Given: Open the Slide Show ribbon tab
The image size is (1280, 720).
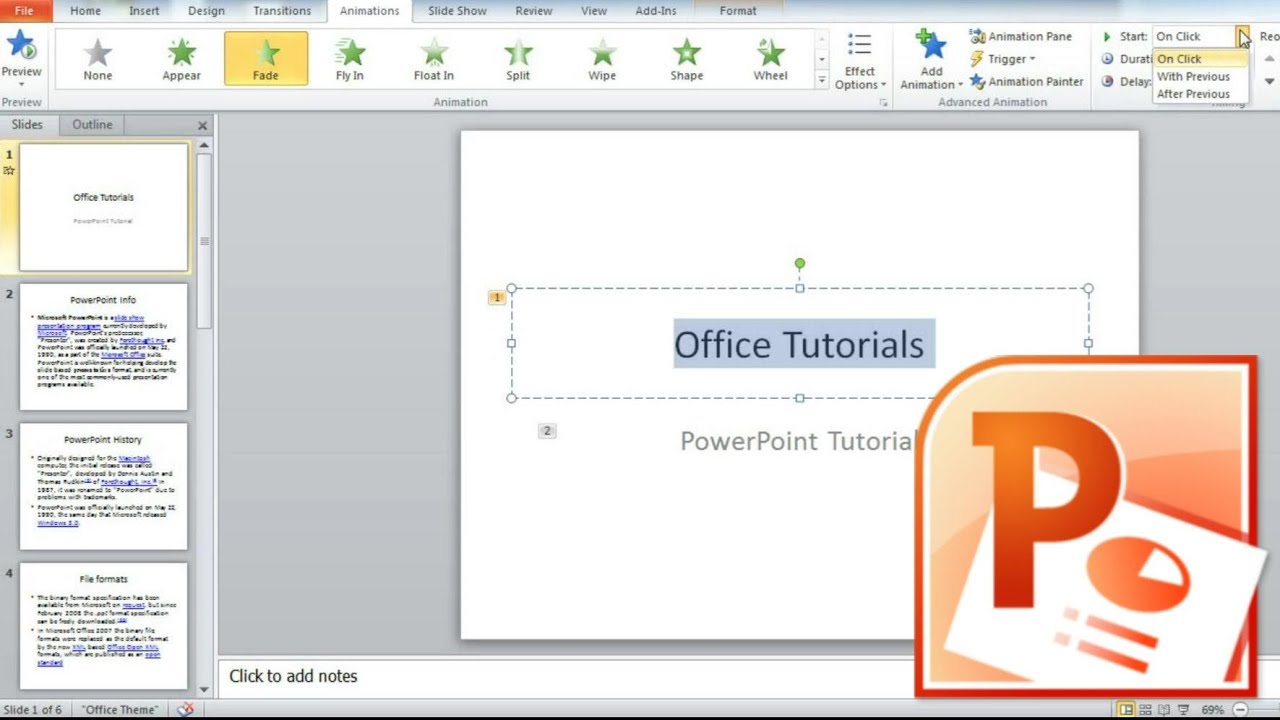Looking at the screenshot, I should click(457, 11).
